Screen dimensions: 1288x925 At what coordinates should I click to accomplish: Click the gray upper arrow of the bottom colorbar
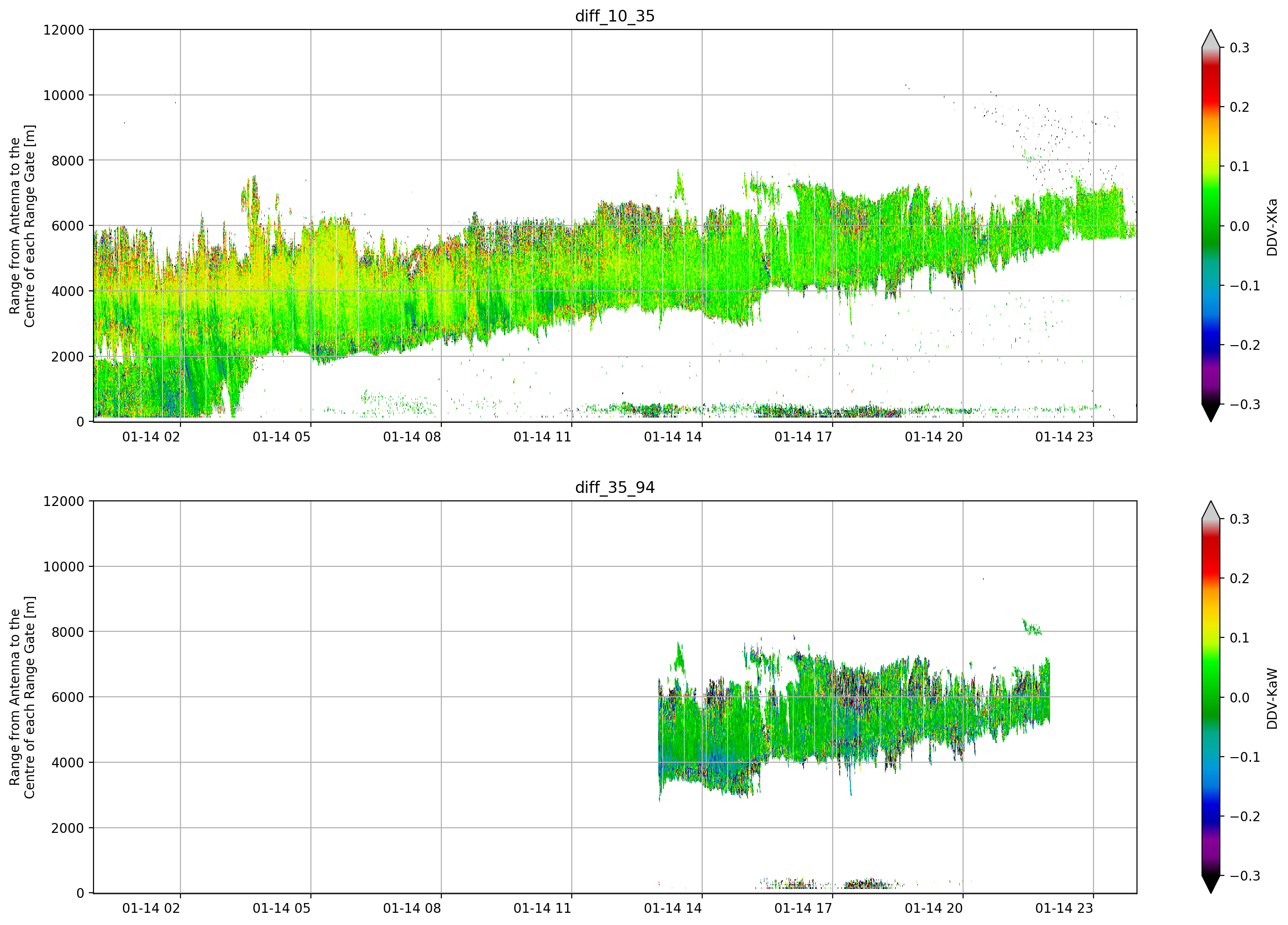tap(1211, 510)
